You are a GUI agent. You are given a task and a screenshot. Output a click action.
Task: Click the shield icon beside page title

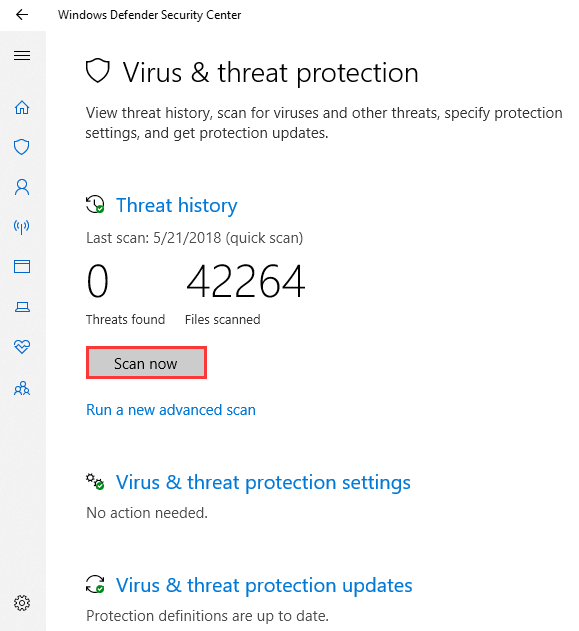(x=98, y=71)
